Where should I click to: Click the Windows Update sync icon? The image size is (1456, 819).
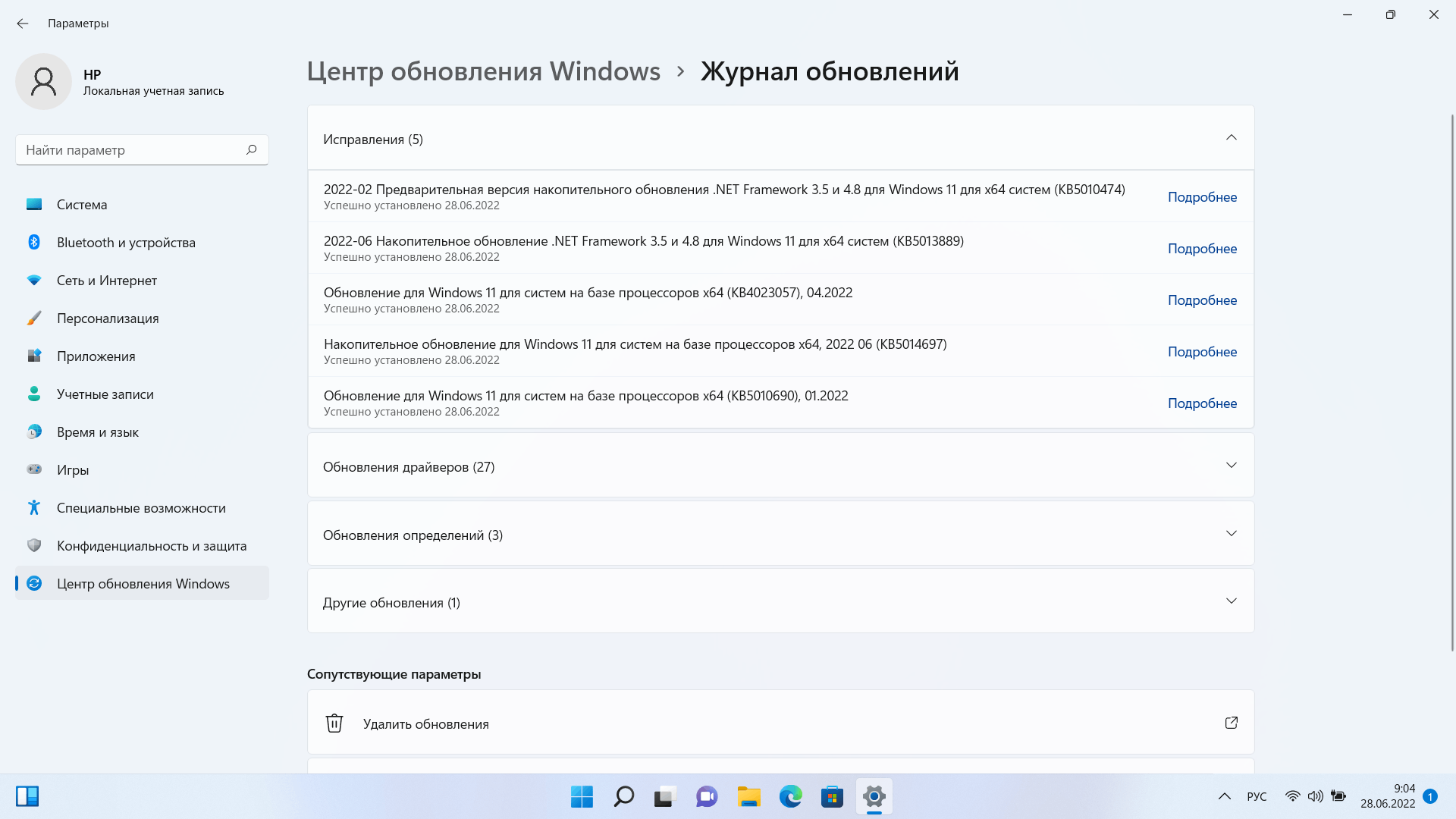[34, 583]
